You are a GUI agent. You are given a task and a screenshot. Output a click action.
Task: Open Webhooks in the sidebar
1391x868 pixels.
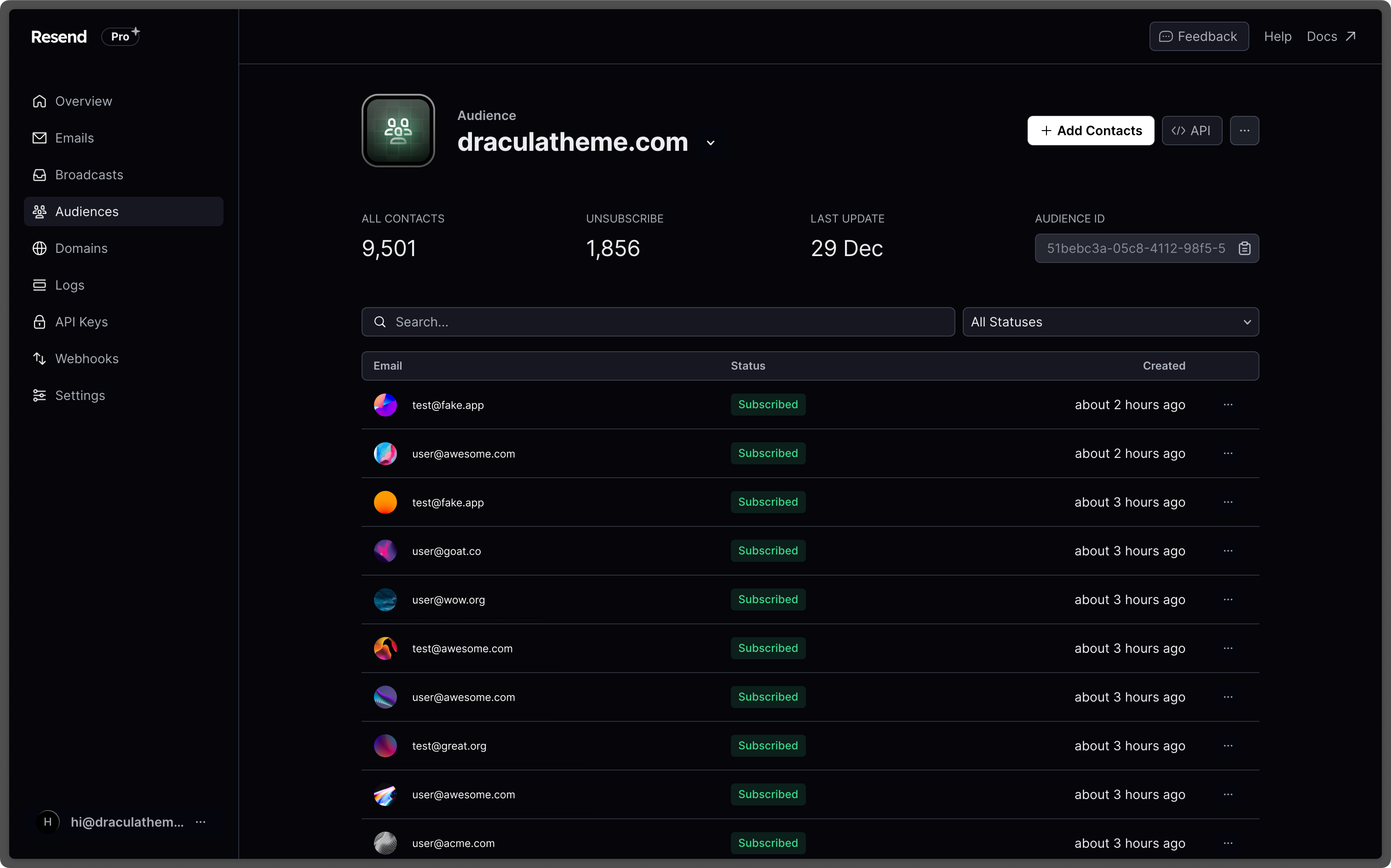pyautogui.click(x=87, y=359)
